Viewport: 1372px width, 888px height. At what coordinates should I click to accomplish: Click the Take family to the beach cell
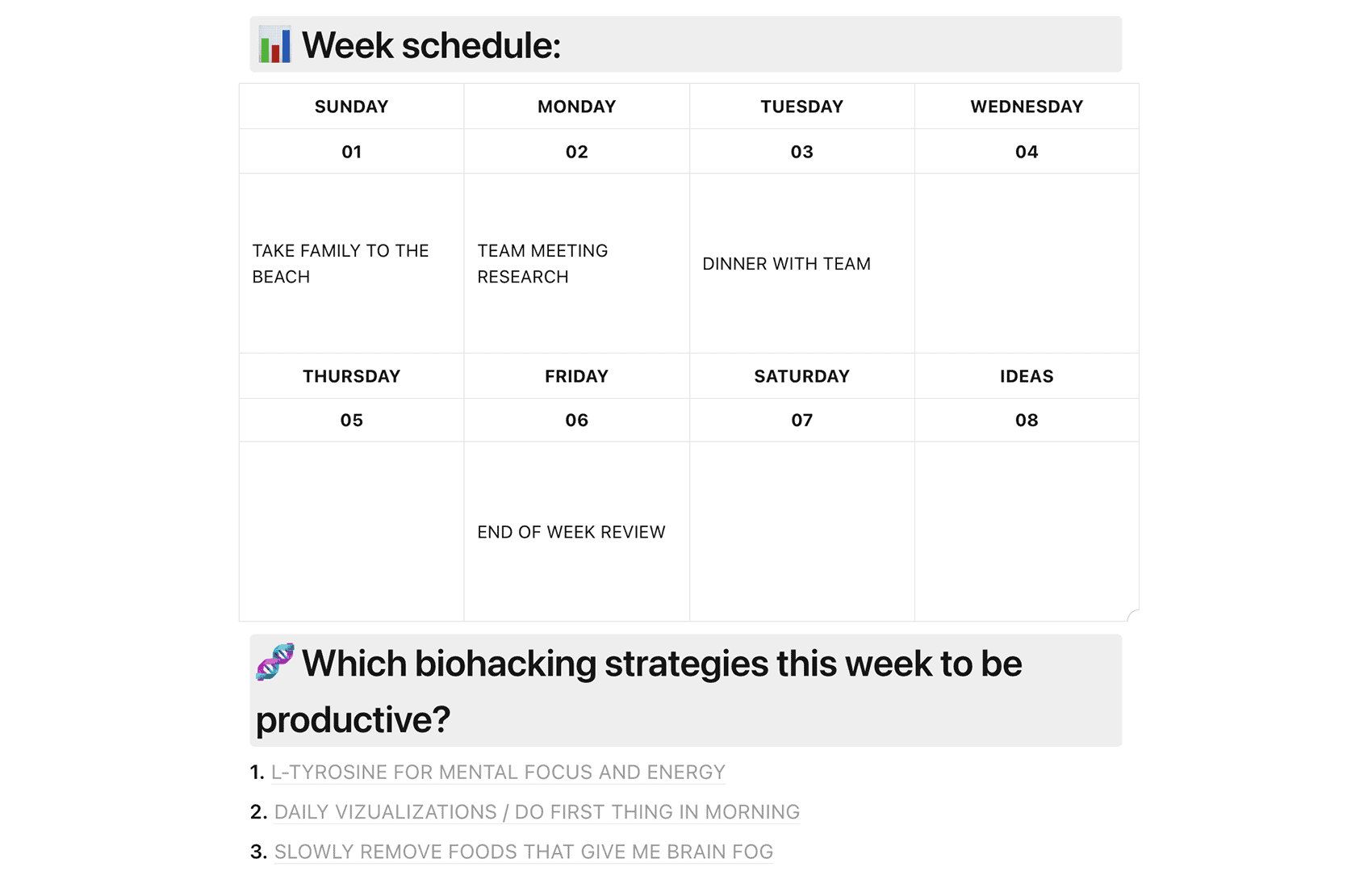coord(352,263)
